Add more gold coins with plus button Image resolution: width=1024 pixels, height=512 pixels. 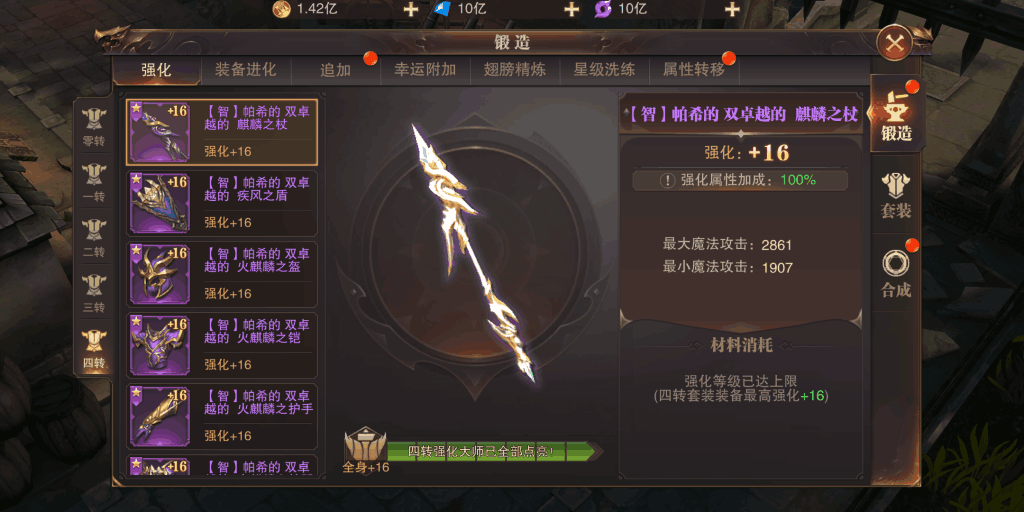point(410,9)
